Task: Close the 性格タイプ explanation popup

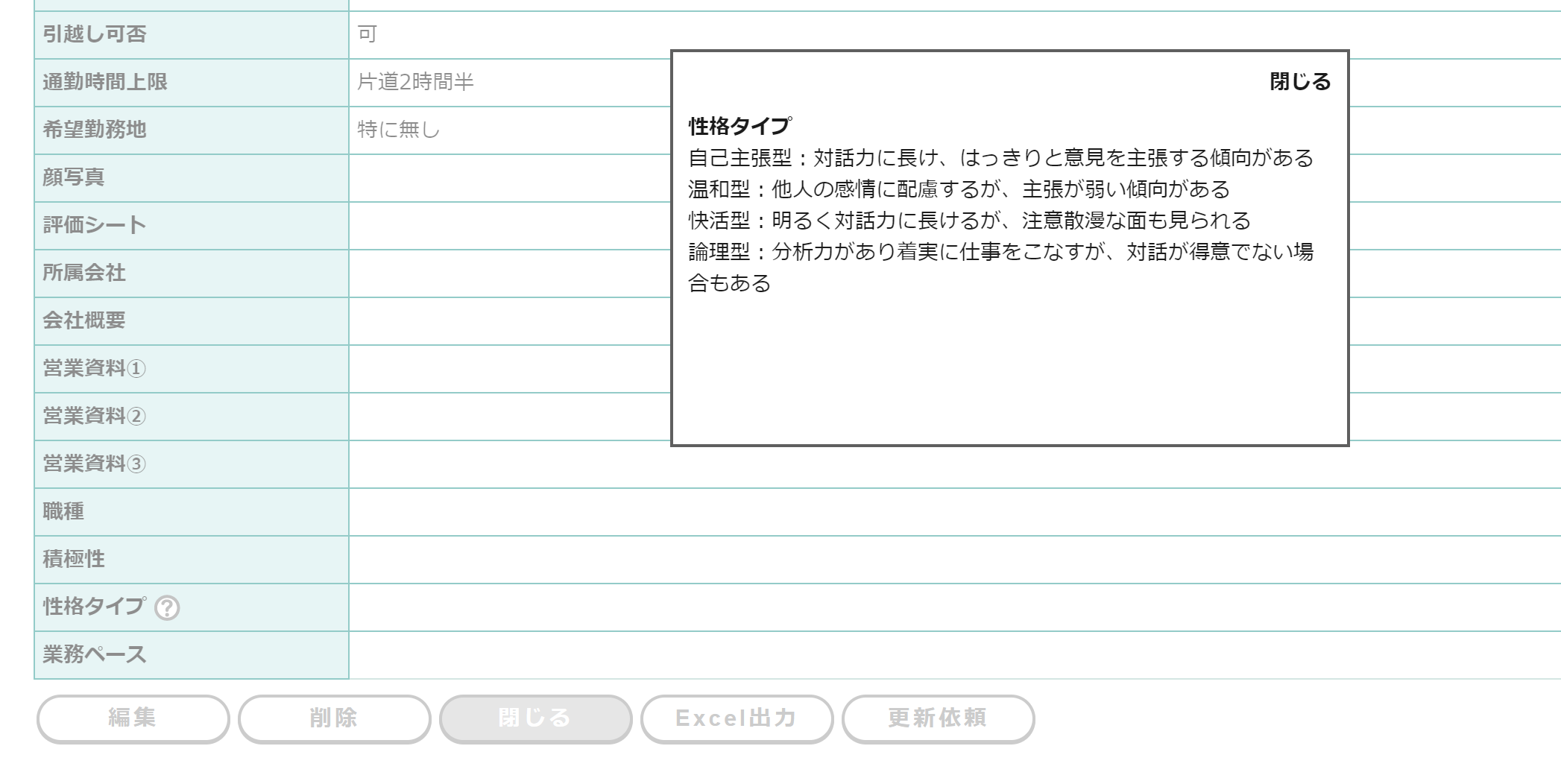Action: point(1299,82)
